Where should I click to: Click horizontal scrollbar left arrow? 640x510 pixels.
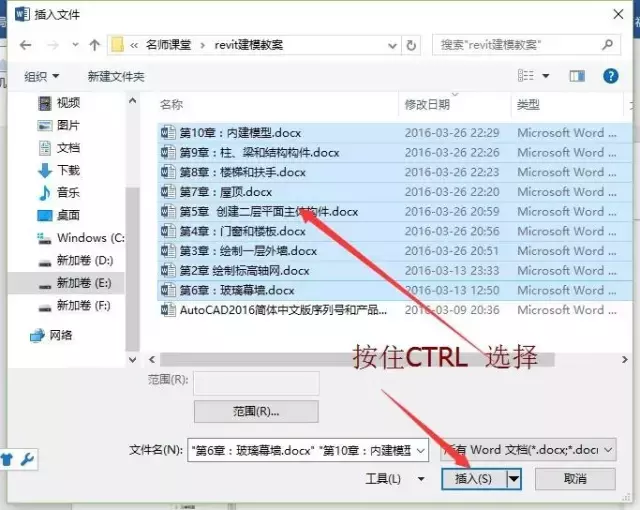(x=152, y=359)
